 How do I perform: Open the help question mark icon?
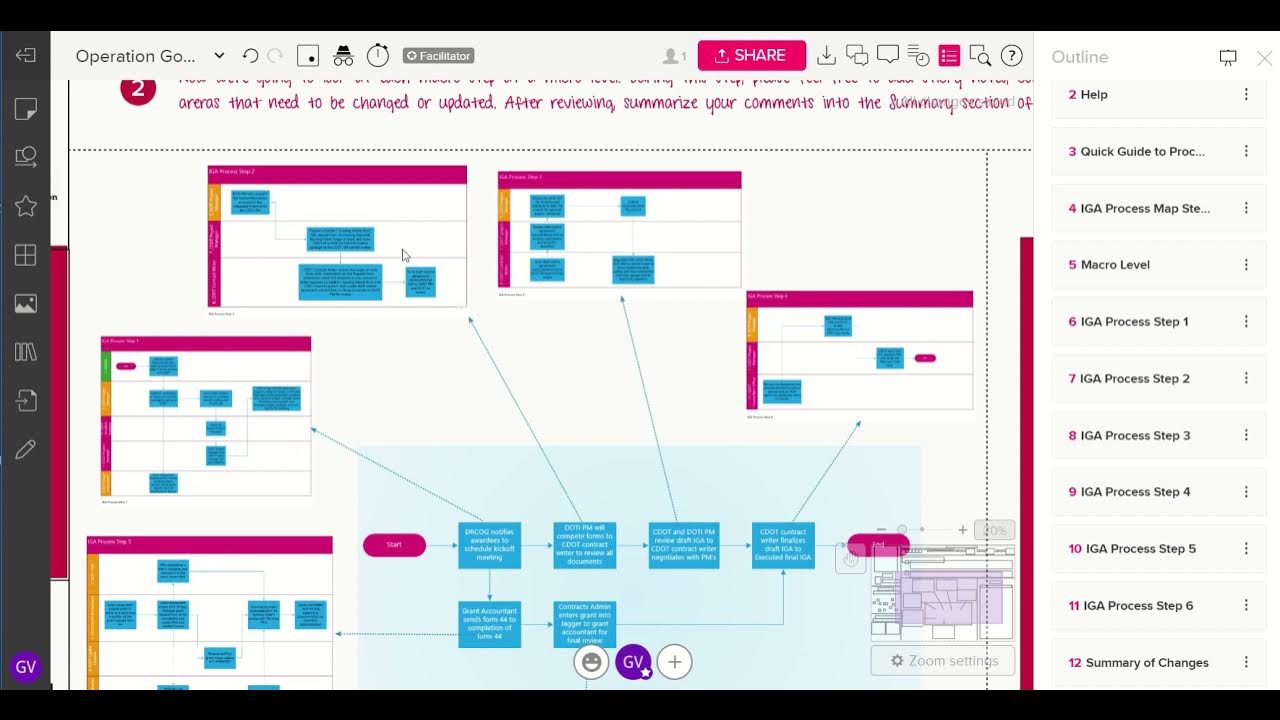coord(1011,56)
